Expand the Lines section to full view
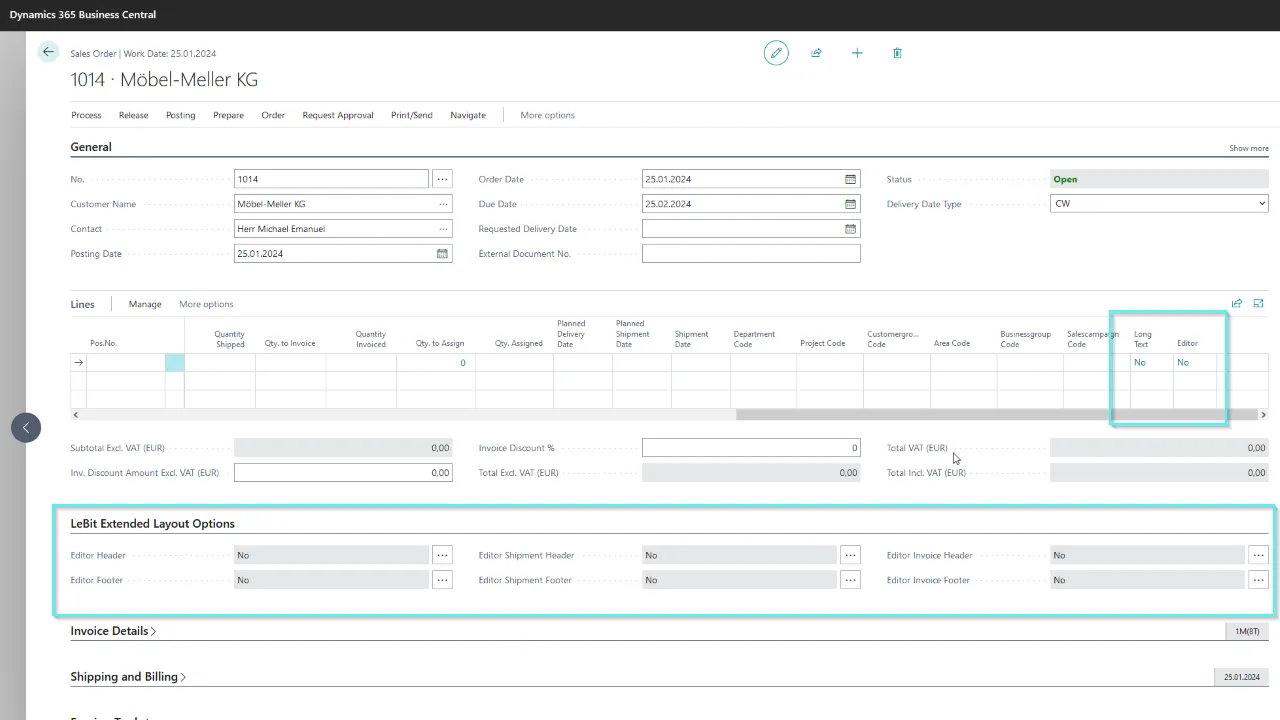This screenshot has width=1280, height=720. coord(1258,304)
